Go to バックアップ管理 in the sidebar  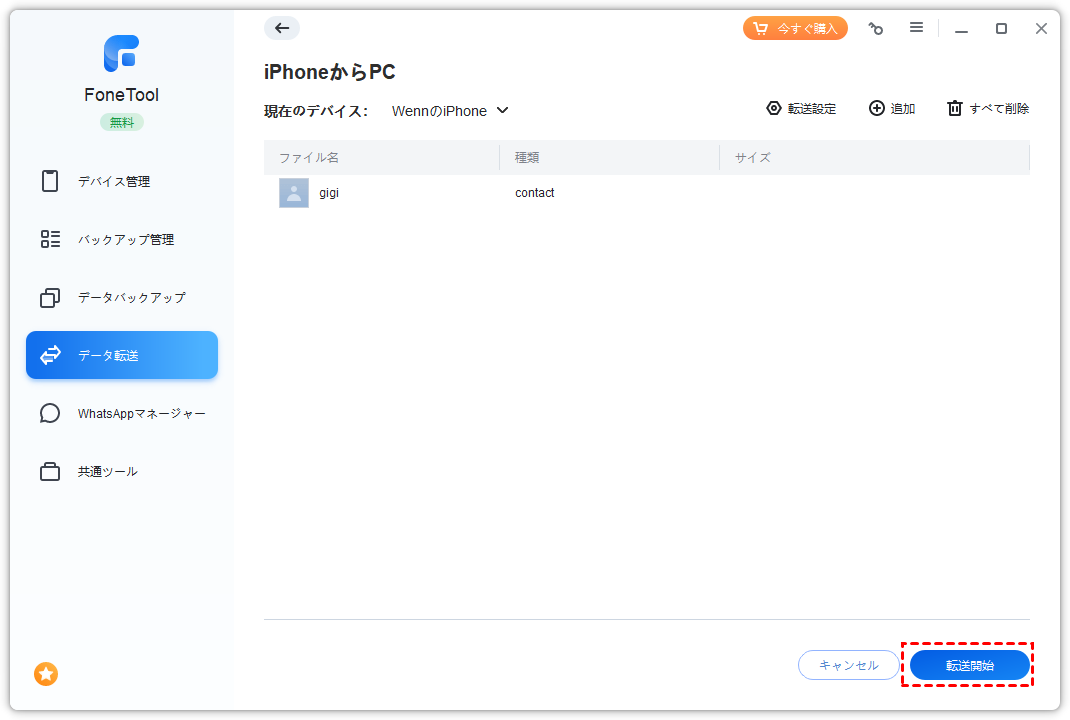coord(125,240)
